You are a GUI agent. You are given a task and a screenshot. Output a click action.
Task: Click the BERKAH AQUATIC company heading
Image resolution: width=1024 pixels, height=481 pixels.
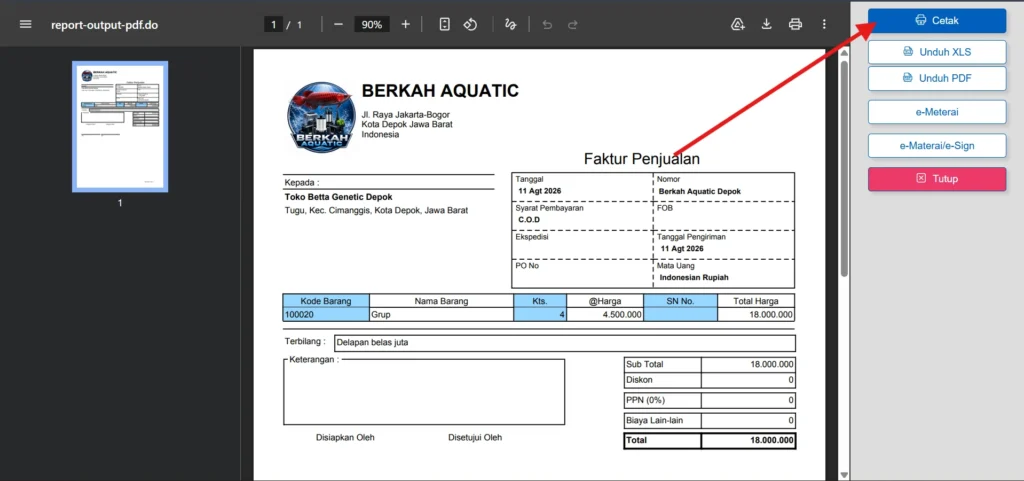pos(440,91)
